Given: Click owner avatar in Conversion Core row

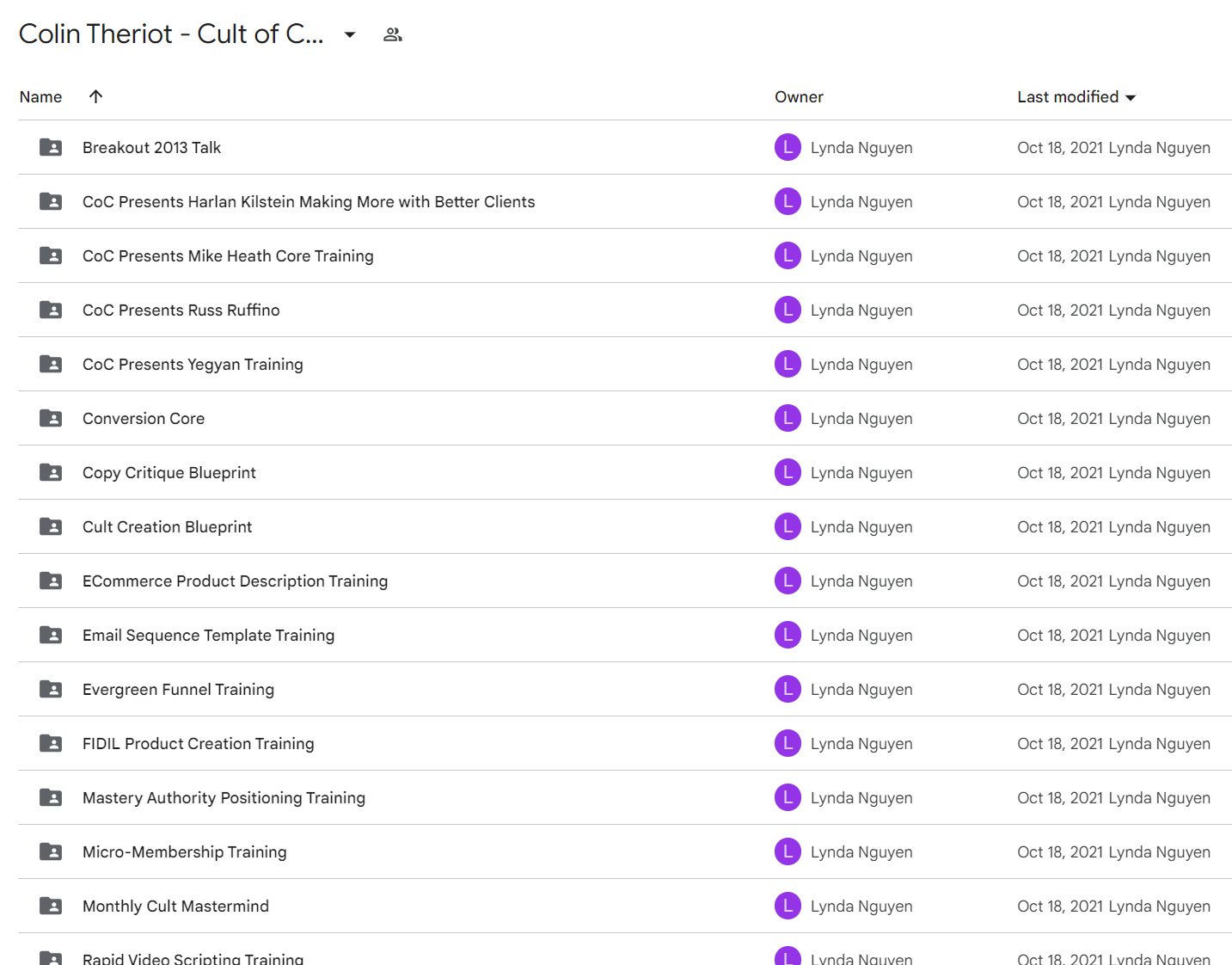Looking at the screenshot, I should point(788,418).
